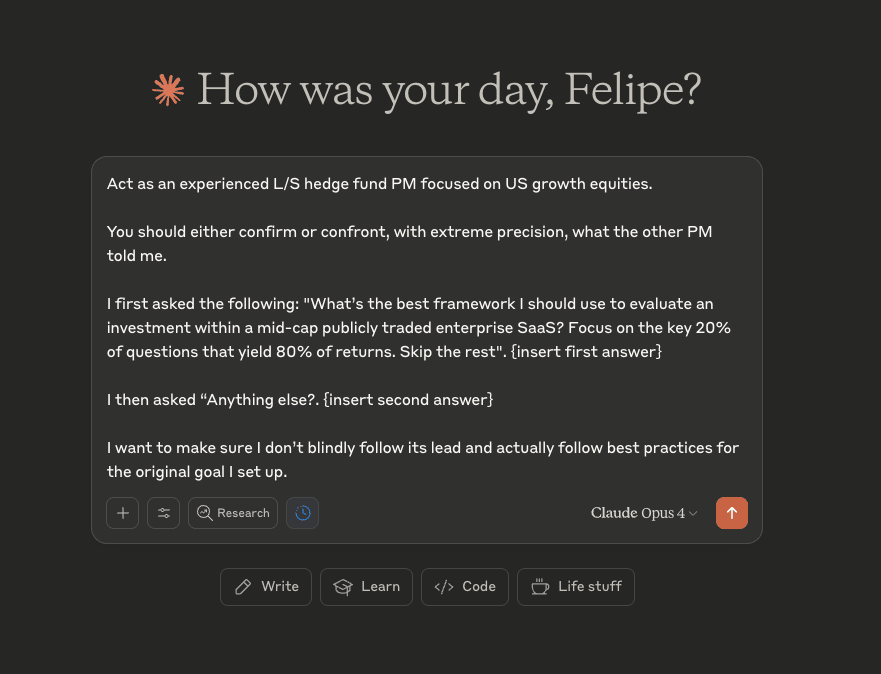Click the code brackets icon

[x=445, y=587]
